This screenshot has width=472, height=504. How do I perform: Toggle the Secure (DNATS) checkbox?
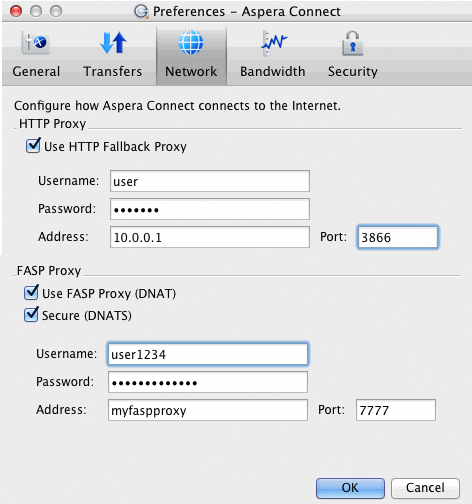click(31, 315)
